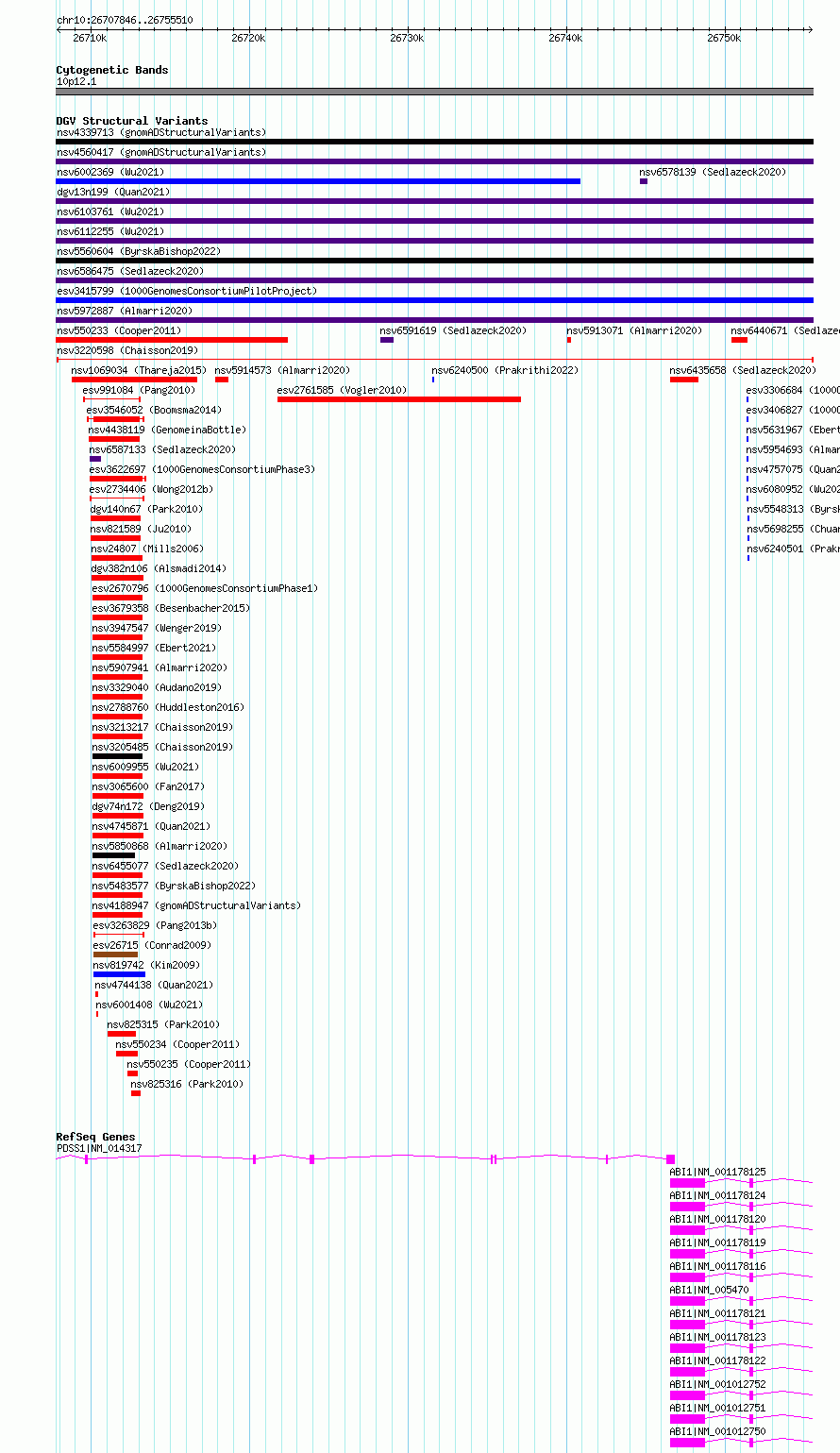Open nsv2788760 (Huddleston2016) variant
The width and height of the screenshot is (840, 1453).
168,707
